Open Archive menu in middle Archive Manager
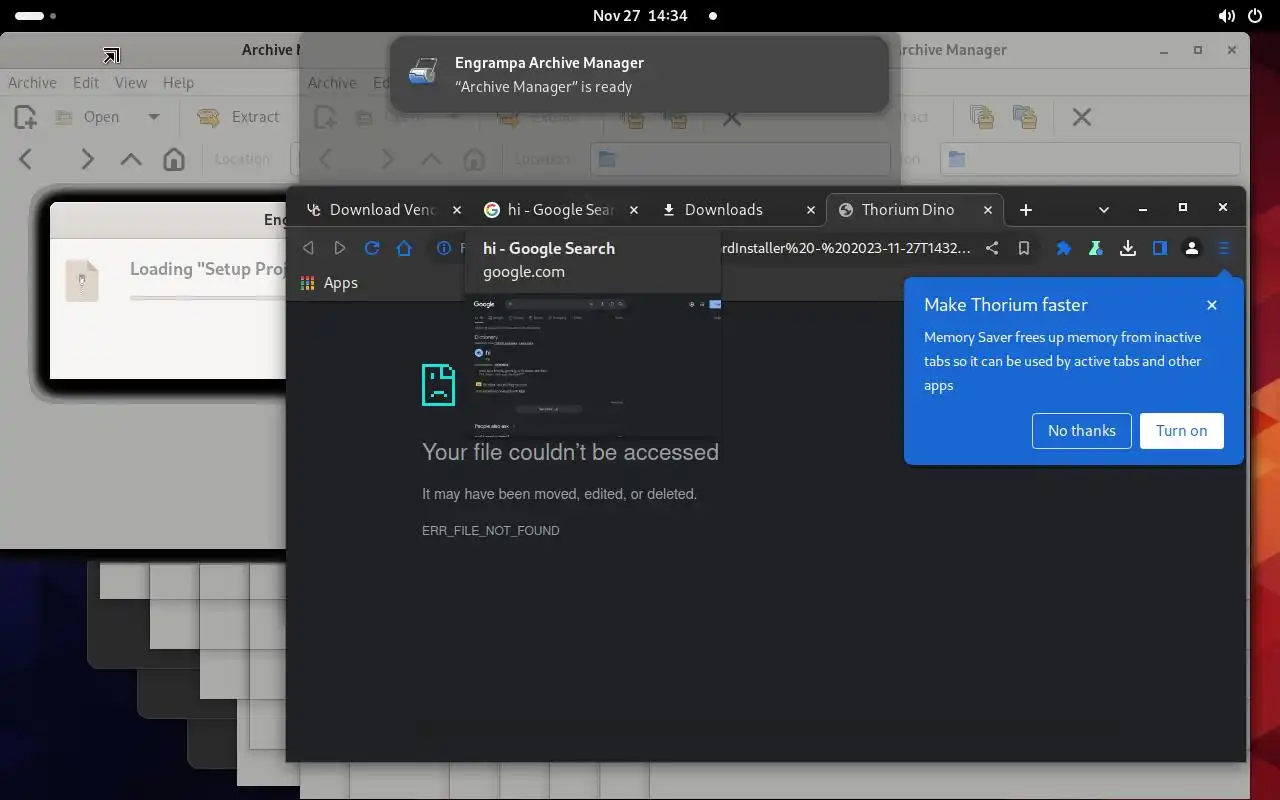This screenshot has width=1280, height=800. coord(332,83)
